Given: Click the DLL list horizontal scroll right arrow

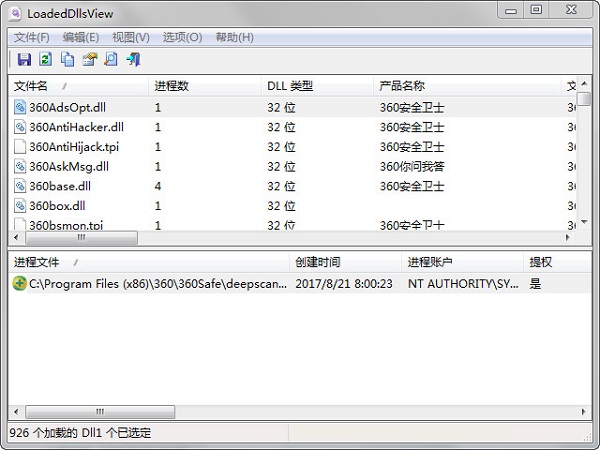Looking at the screenshot, I should 568,238.
